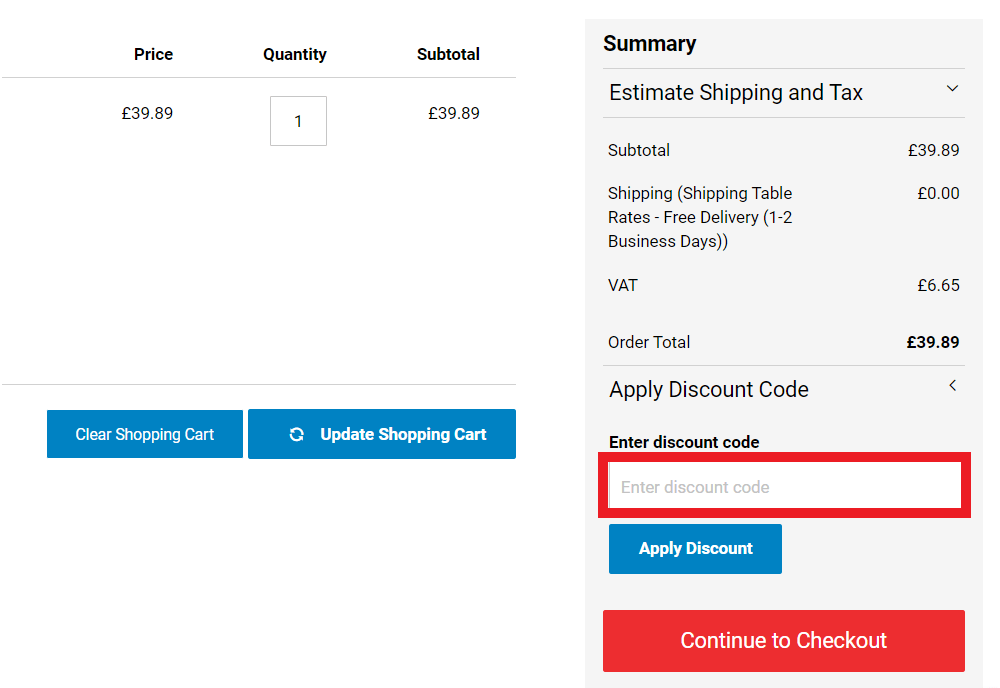The height and width of the screenshot is (688, 1000).
Task: Apply the discount with Apply Discount button
Action: coord(695,549)
